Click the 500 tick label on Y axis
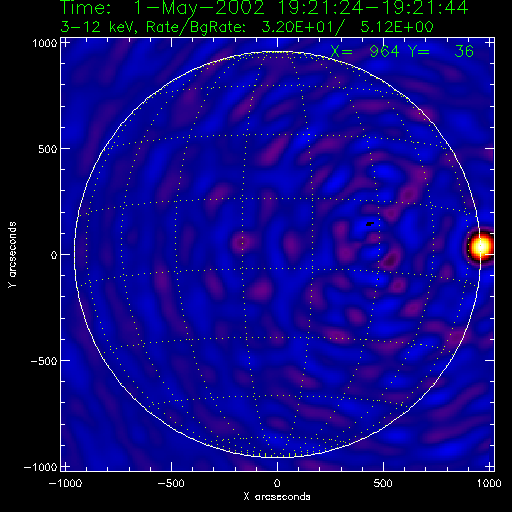This screenshot has height=512, width=512. (48, 149)
